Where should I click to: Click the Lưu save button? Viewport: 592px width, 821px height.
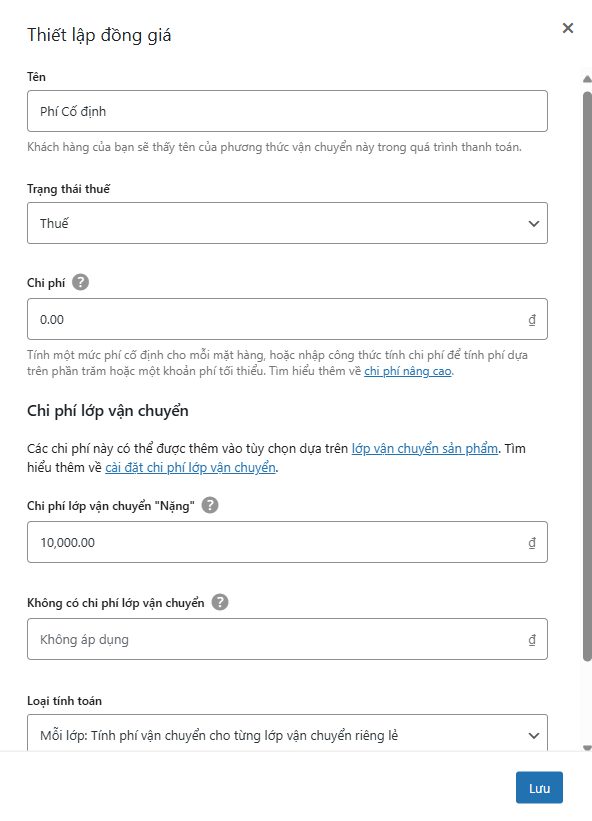(539, 787)
